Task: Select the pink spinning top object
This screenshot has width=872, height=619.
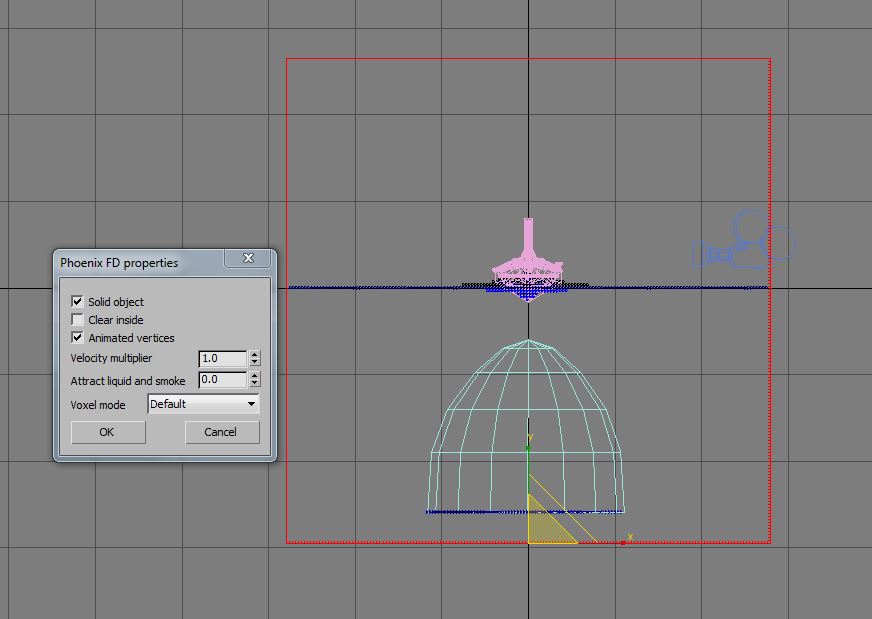Action: click(x=528, y=260)
